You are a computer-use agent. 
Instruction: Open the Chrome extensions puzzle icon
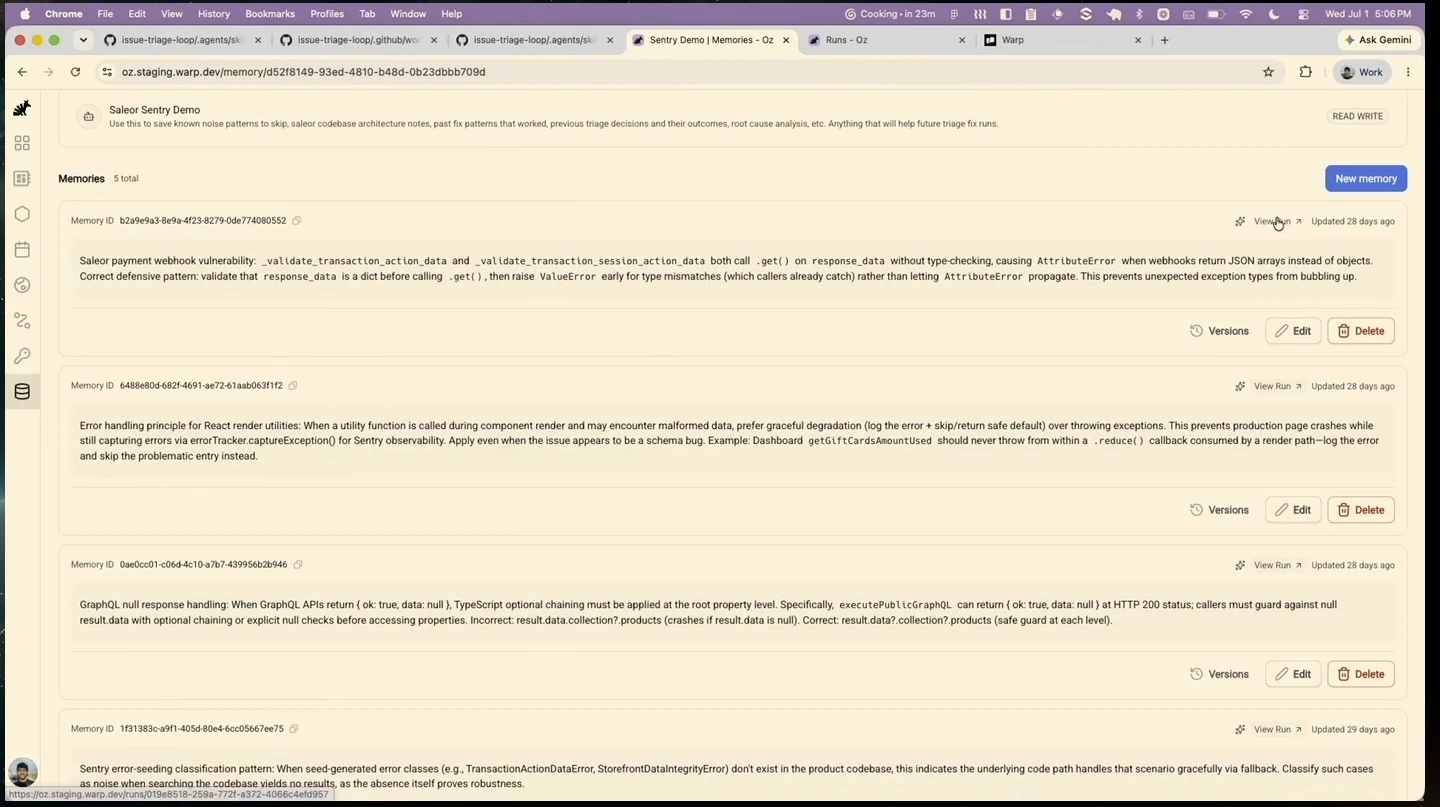click(1305, 72)
